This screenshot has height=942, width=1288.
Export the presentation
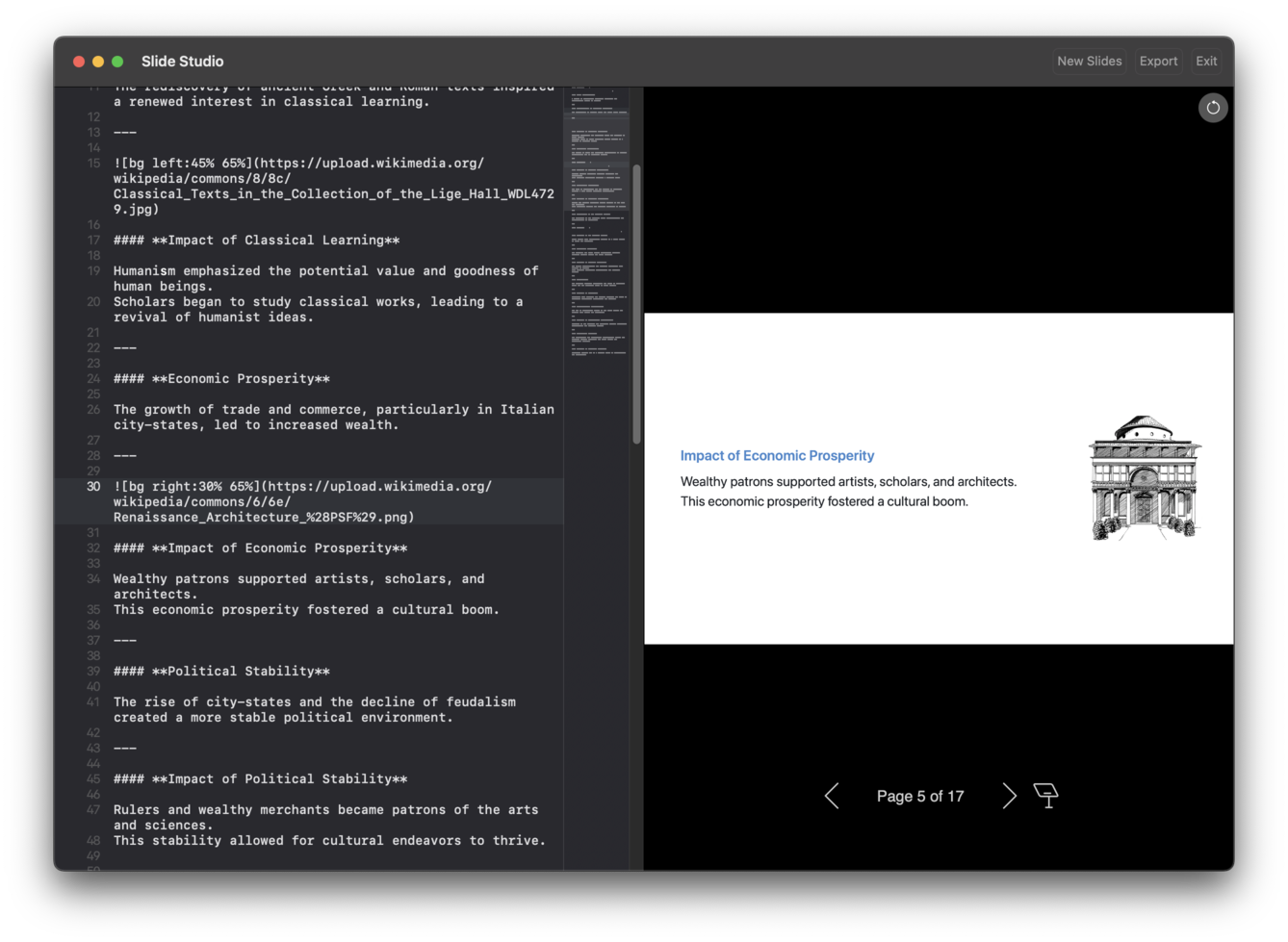[1158, 61]
